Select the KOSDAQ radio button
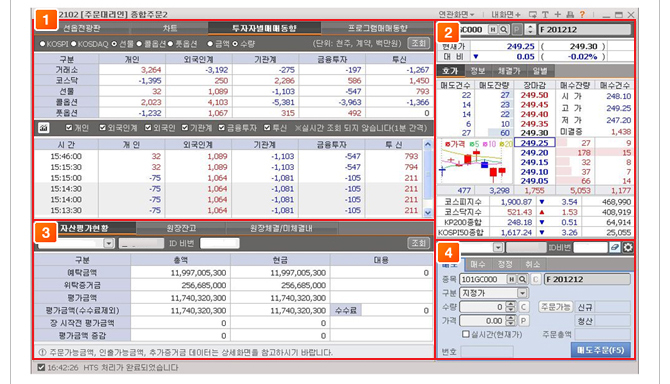The width and height of the screenshot is (670, 384). point(74,44)
